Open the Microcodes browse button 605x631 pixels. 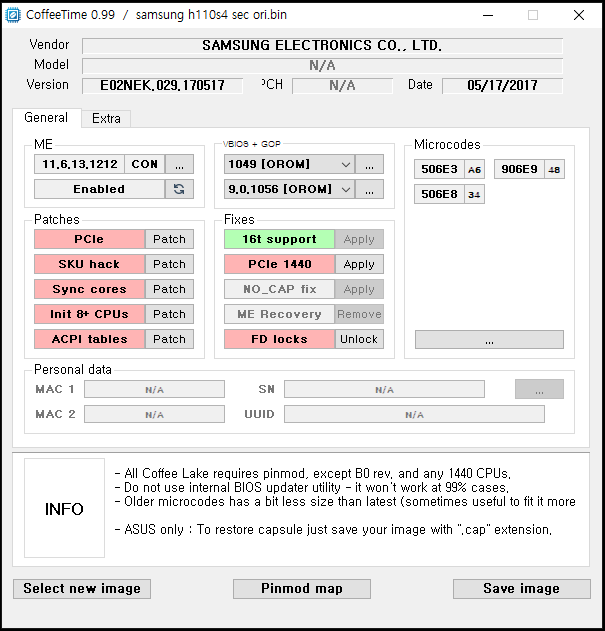pyautogui.click(x=489, y=340)
